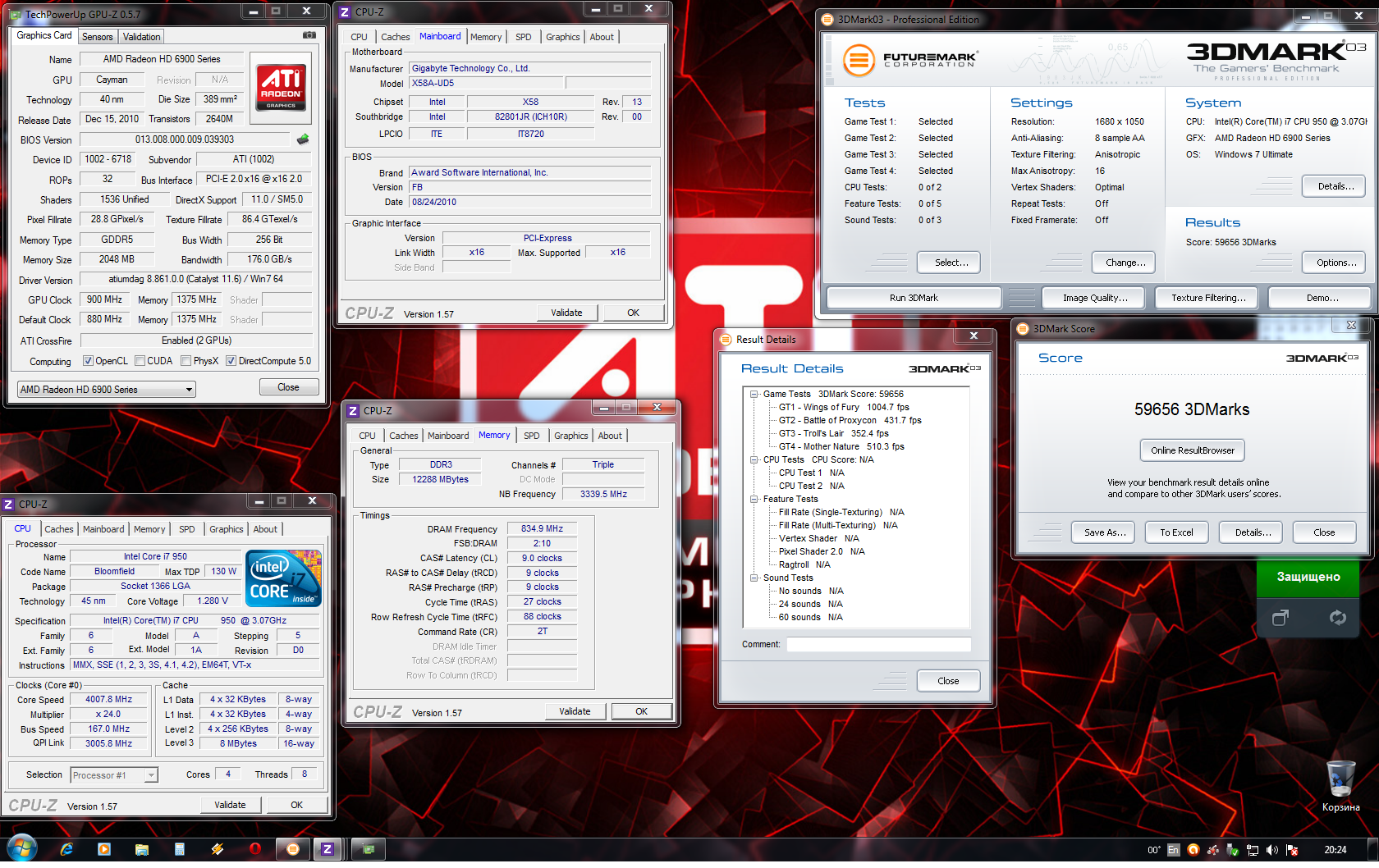Switch to CPU-Z taskbar button
The image size is (1379, 868).
(x=328, y=849)
